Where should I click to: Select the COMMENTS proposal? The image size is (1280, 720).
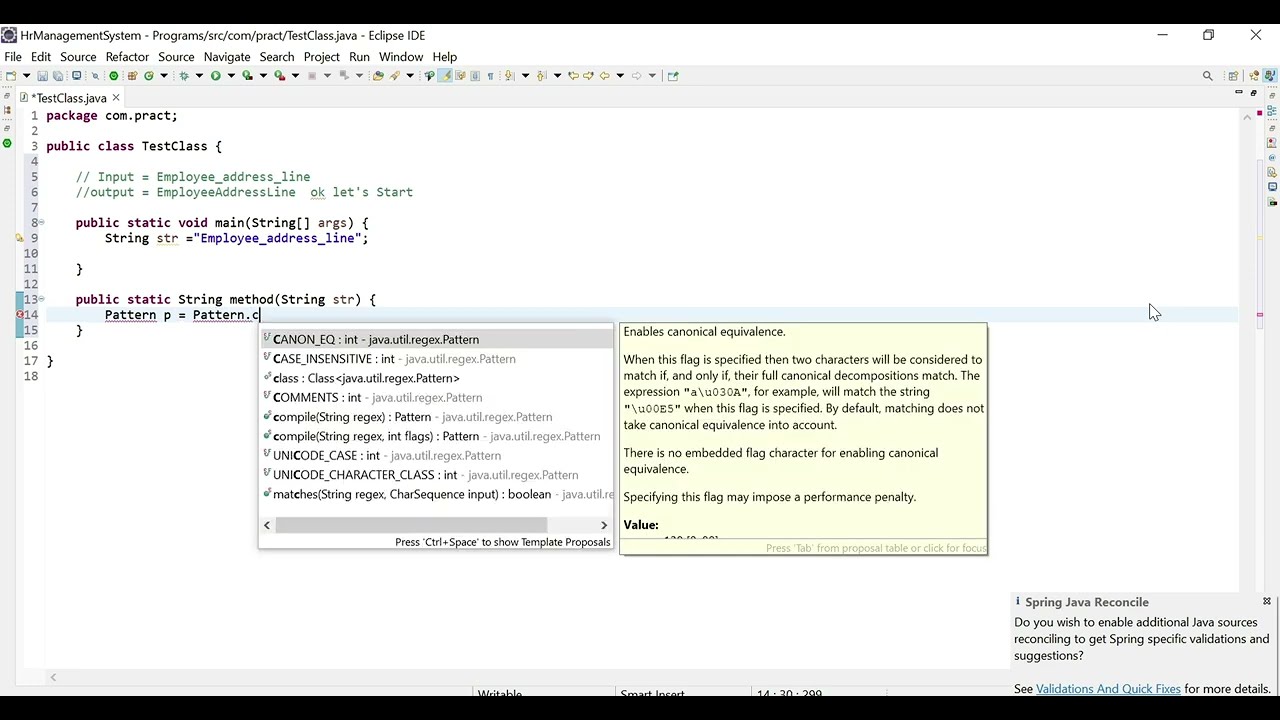click(436, 398)
